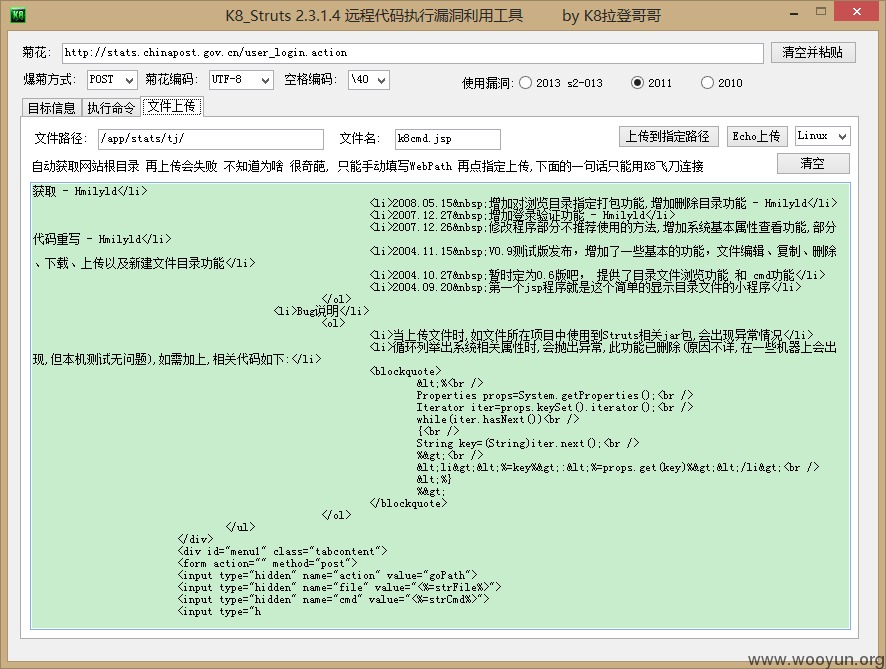
Task: Switch to the 目标信息 tab
Action: click(51, 108)
